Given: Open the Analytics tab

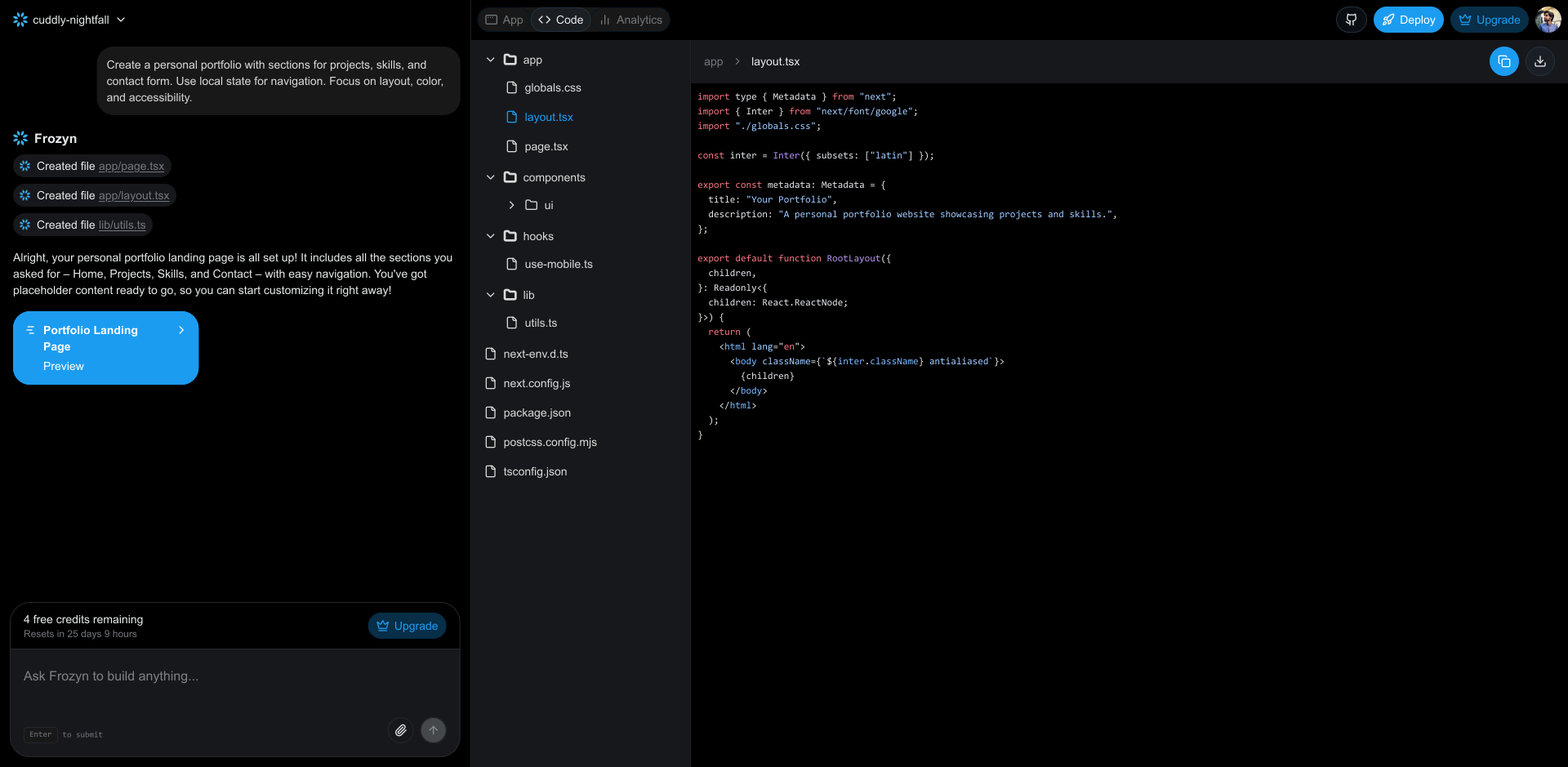Looking at the screenshot, I should click(630, 19).
